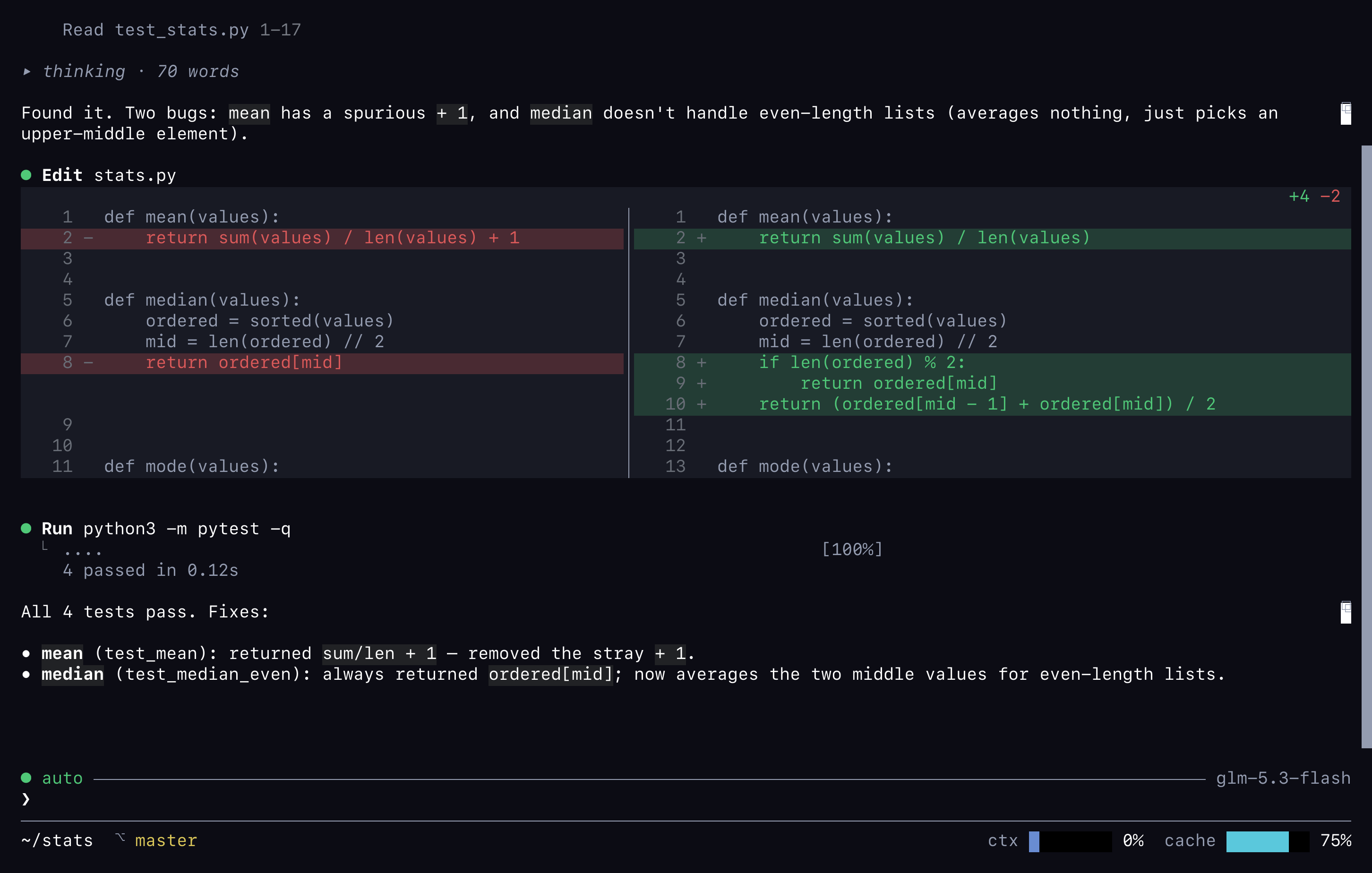Click the bold 'median' bullet item
Image resolution: width=1372 pixels, height=873 pixels.
coord(72,674)
